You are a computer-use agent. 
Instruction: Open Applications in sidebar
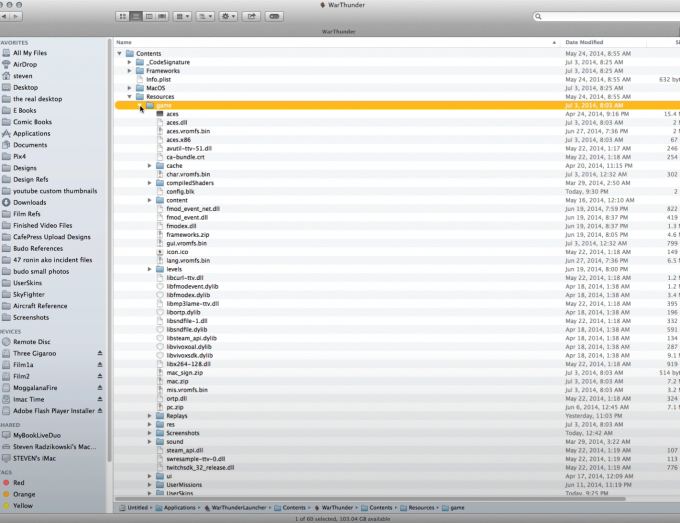[x=32, y=134]
